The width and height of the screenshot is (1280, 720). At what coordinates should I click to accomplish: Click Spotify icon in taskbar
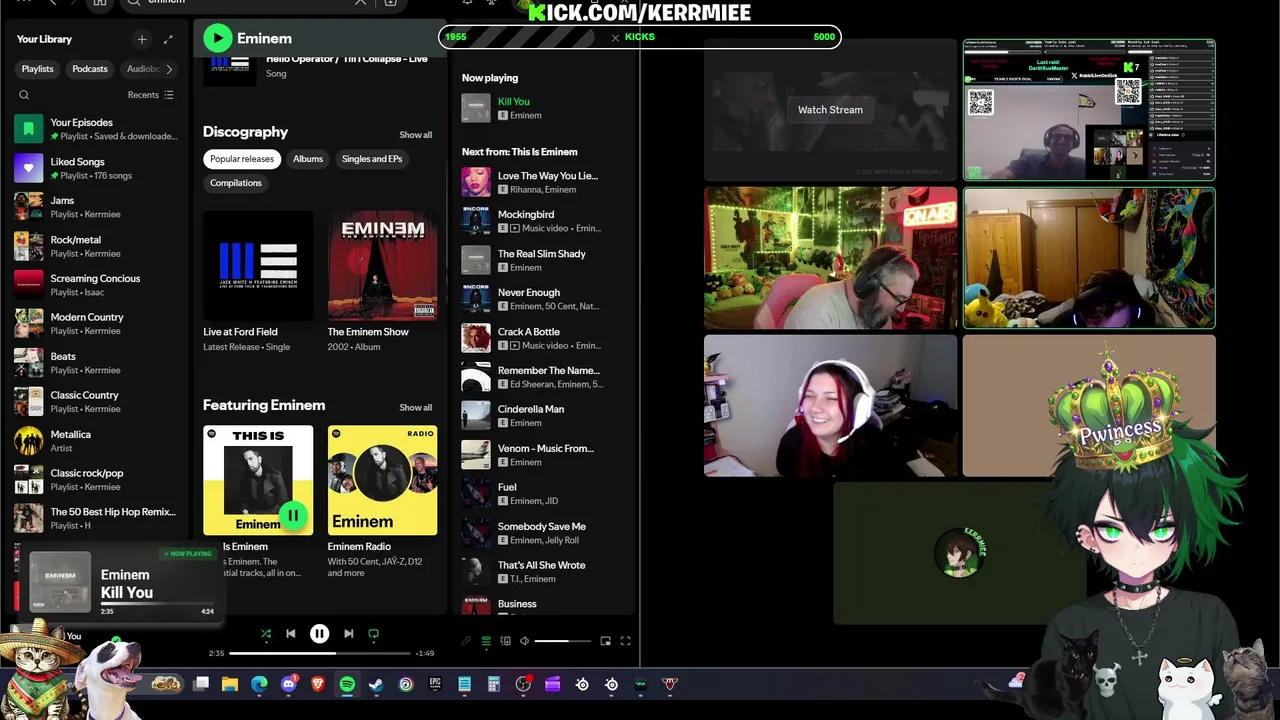click(347, 684)
